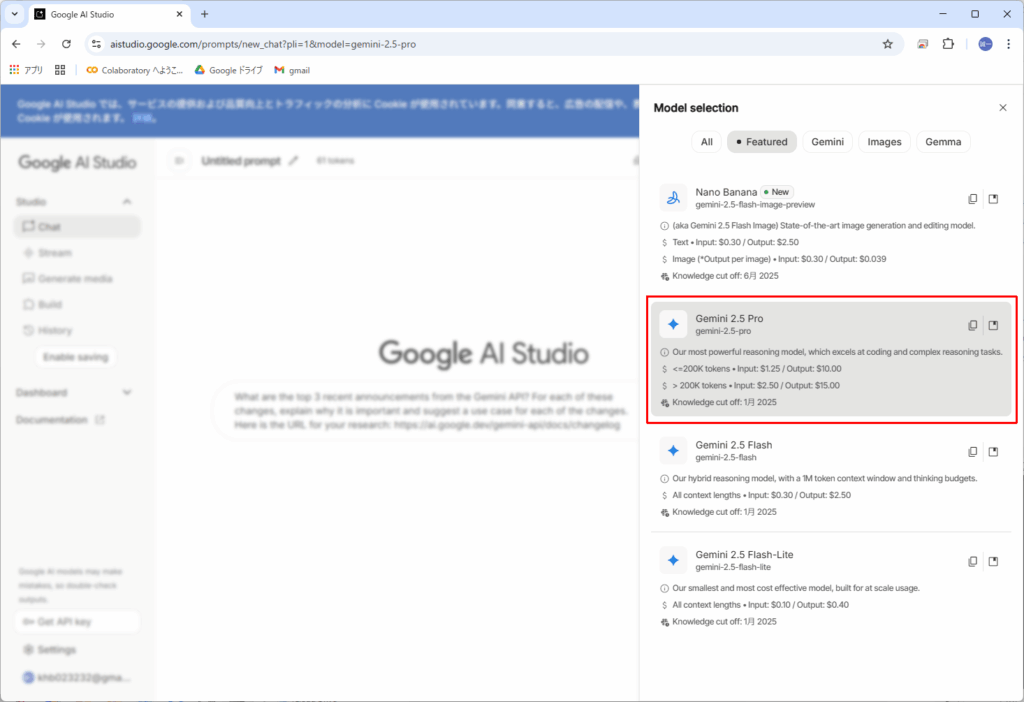Collapse the Studio sidebar section

(x=127, y=202)
